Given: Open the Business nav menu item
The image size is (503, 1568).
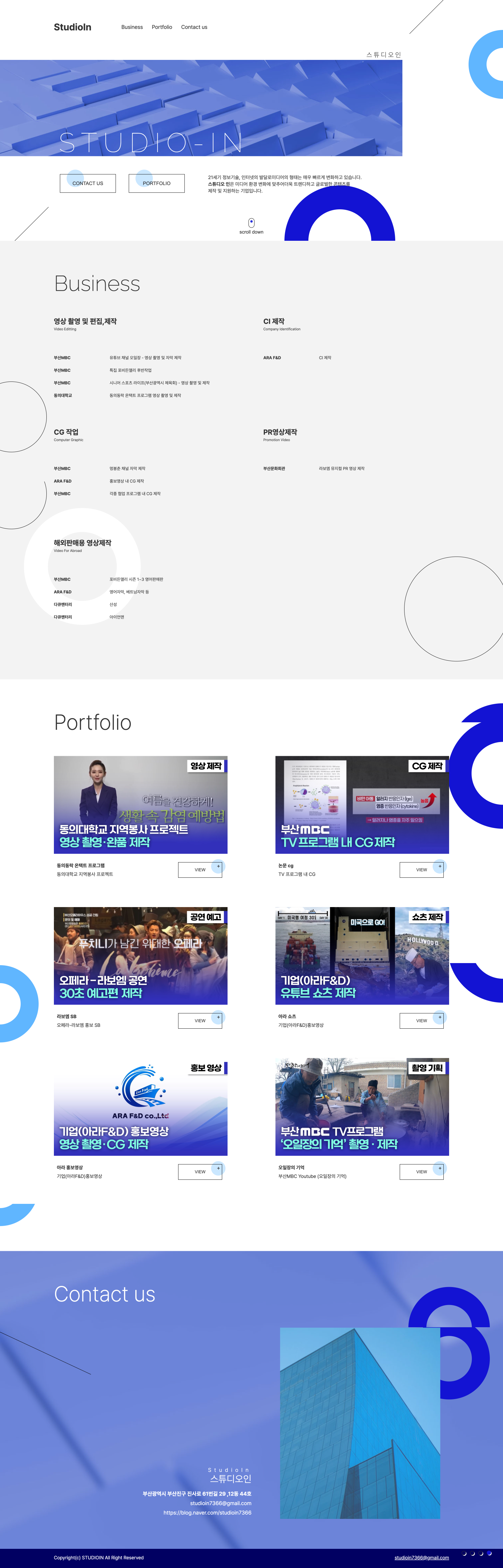Looking at the screenshot, I should click(132, 27).
